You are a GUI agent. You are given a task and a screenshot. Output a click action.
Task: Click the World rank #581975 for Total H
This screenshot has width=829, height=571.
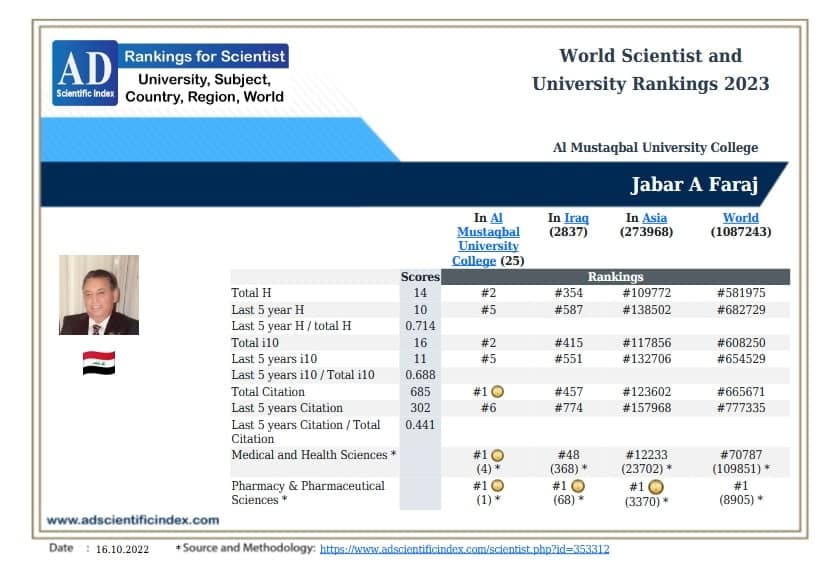[741, 293]
